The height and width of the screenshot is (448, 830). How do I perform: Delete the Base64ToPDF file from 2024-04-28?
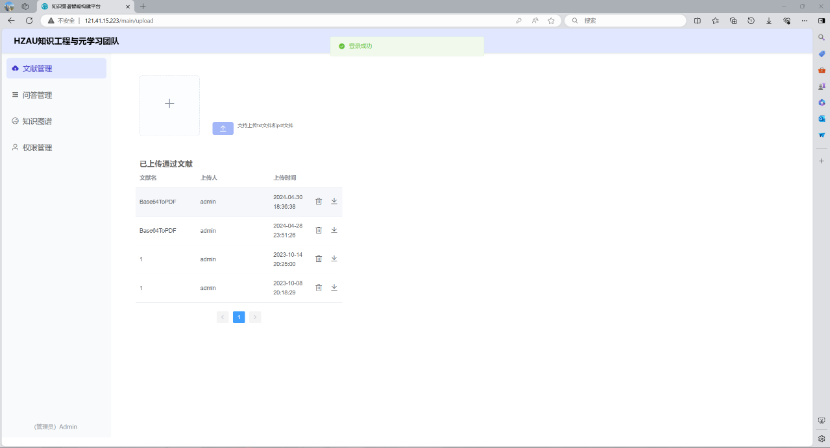pos(318,230)
